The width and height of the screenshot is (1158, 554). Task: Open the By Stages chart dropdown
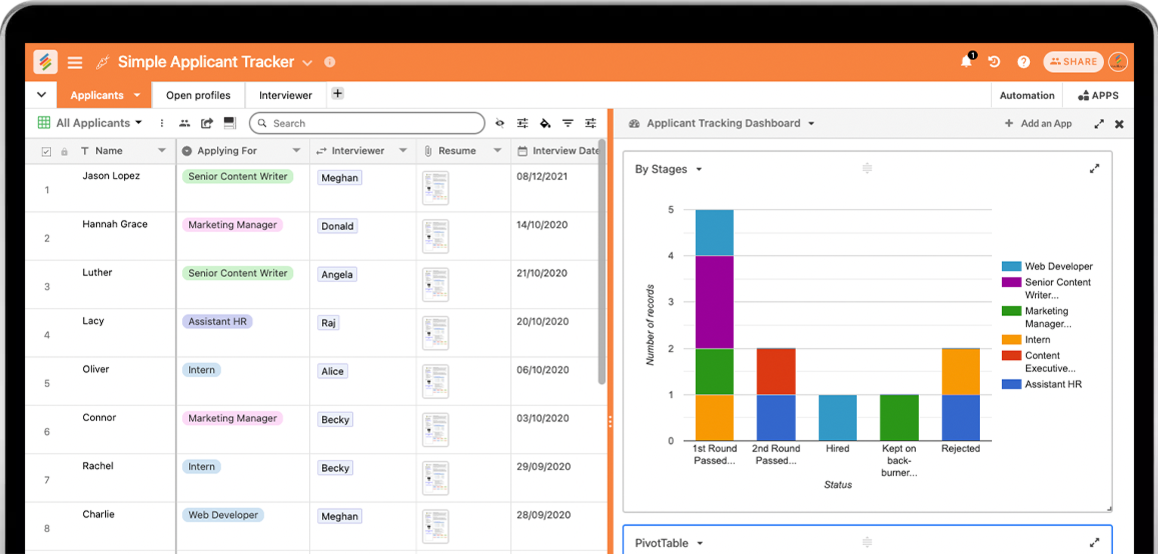tap(699, 170)
